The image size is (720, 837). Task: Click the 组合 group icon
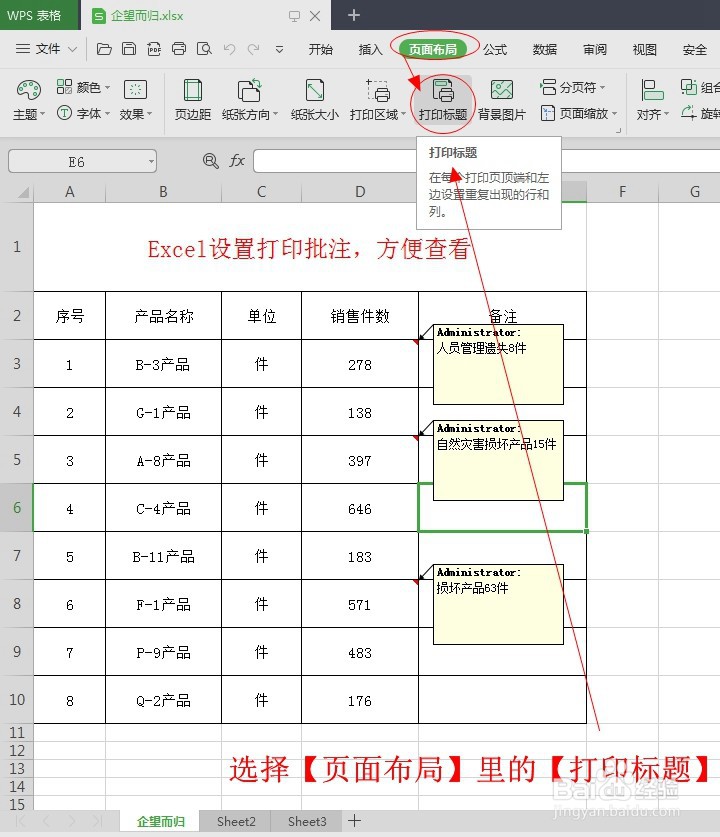tap(690, 87)
